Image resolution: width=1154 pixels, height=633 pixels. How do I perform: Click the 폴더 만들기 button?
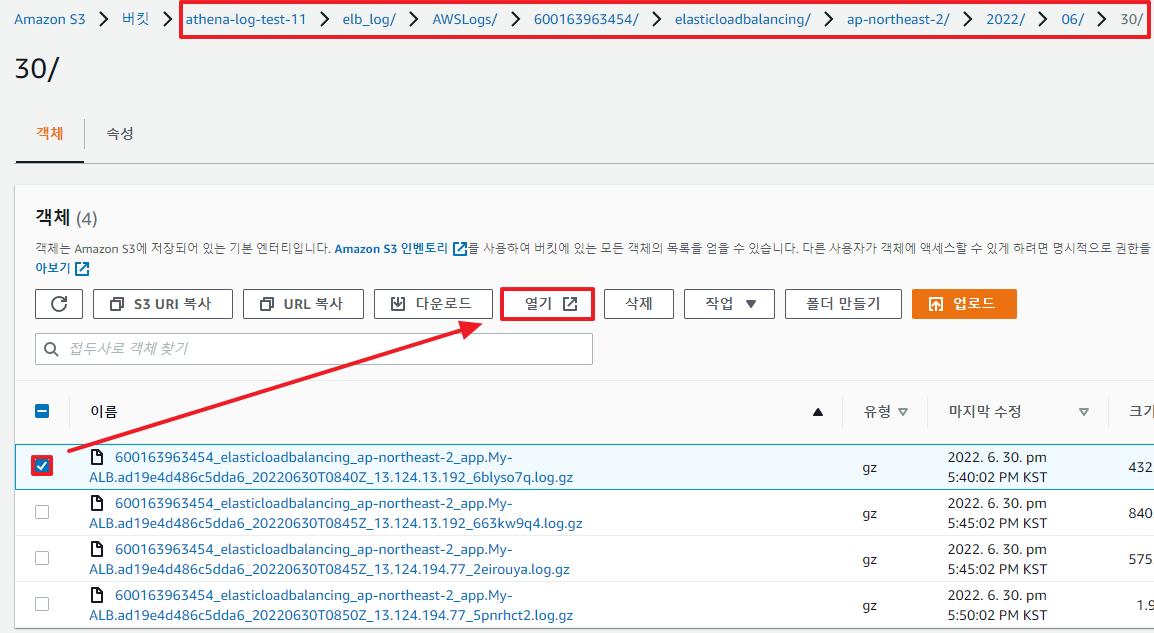pyautogui.click(x=843, y=304)
